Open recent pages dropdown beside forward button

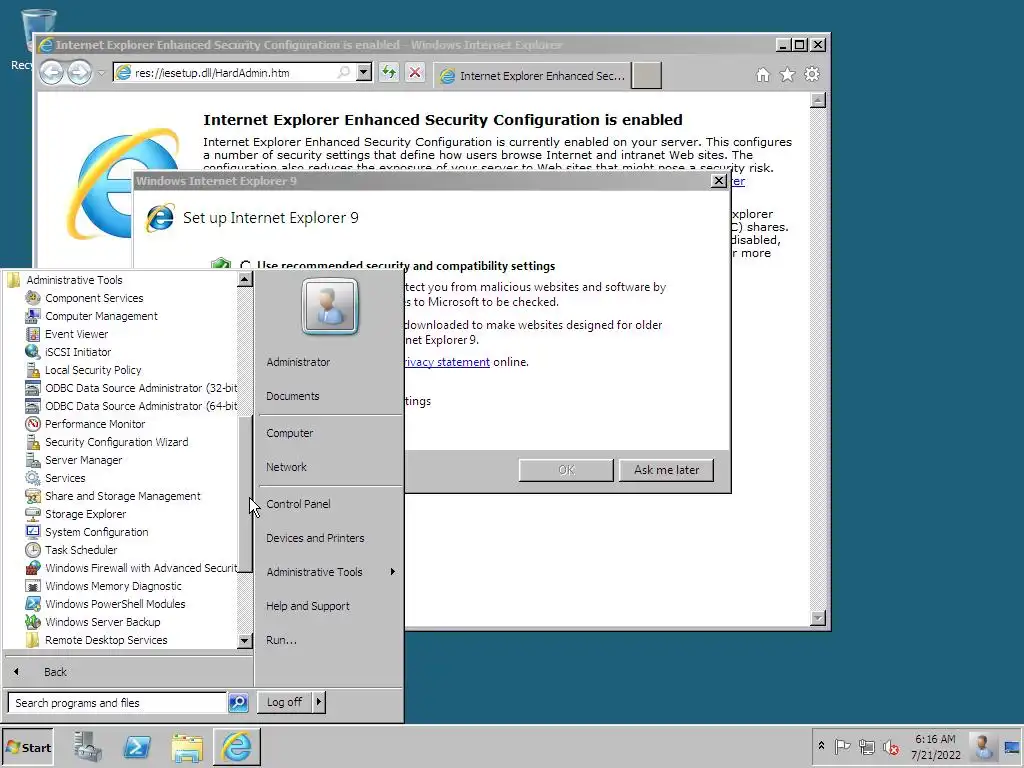coord(101,73)
